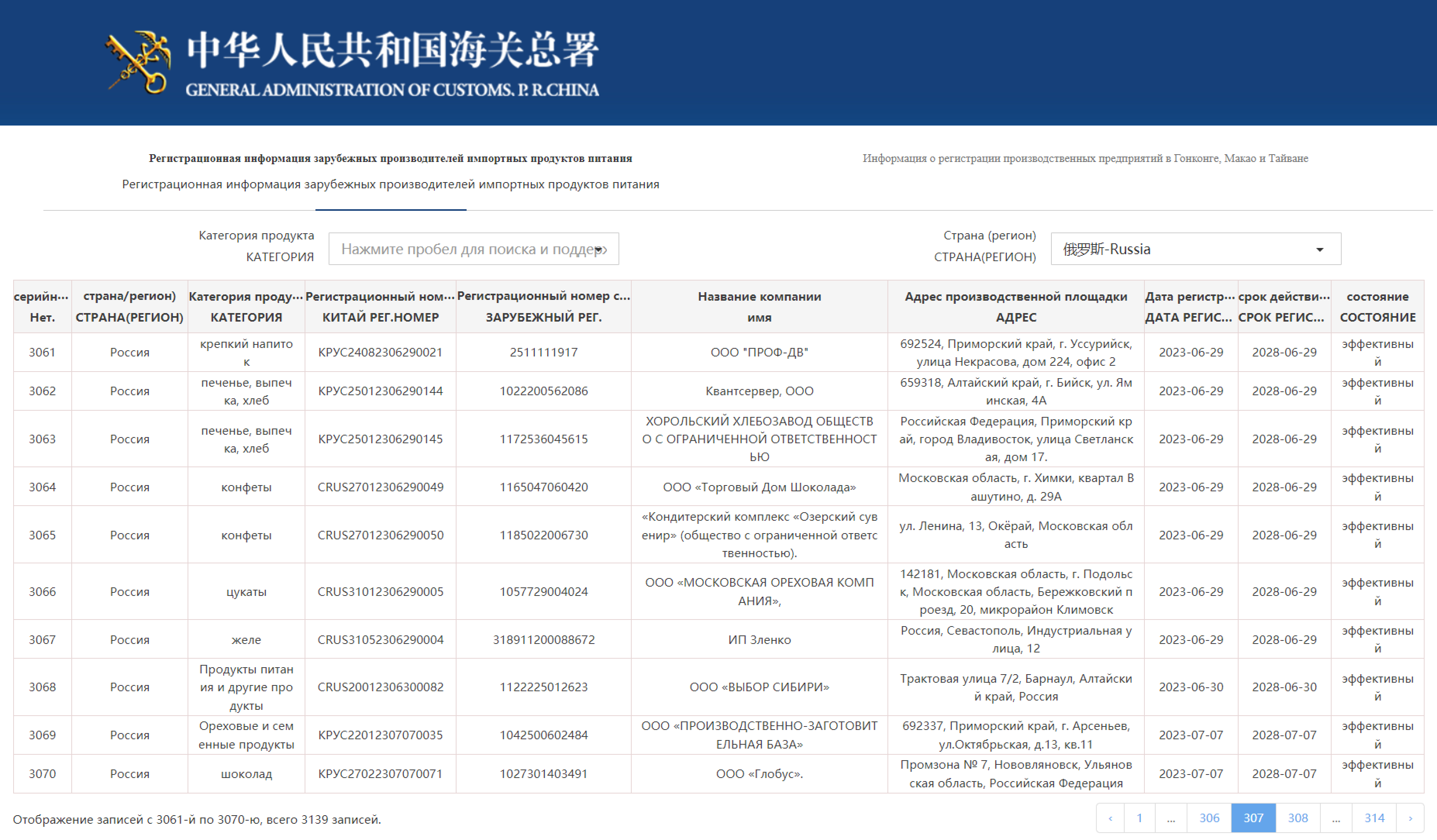Viewport: 1437px width, 840px height.
Task: Expand the country dropdown caret arrow
Action: point(1320,250)
